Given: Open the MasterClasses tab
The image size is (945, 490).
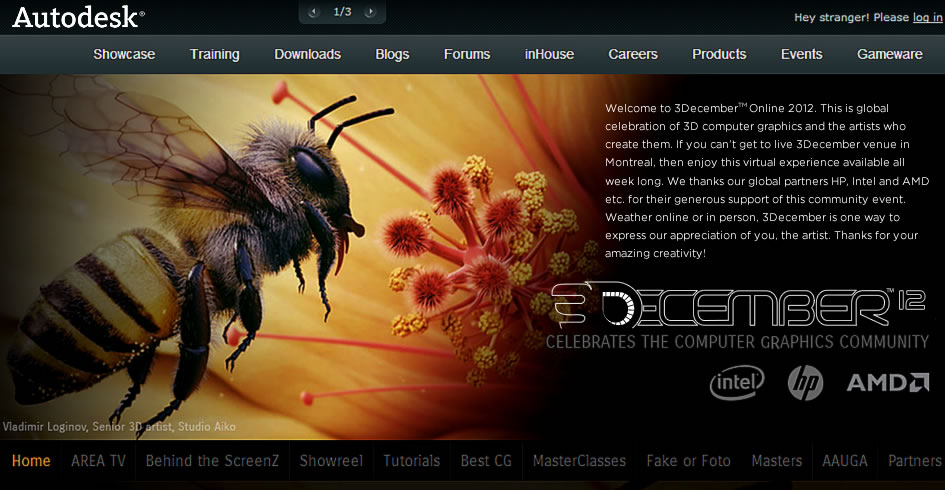Looking at the screenshot, I should (579, 461).
